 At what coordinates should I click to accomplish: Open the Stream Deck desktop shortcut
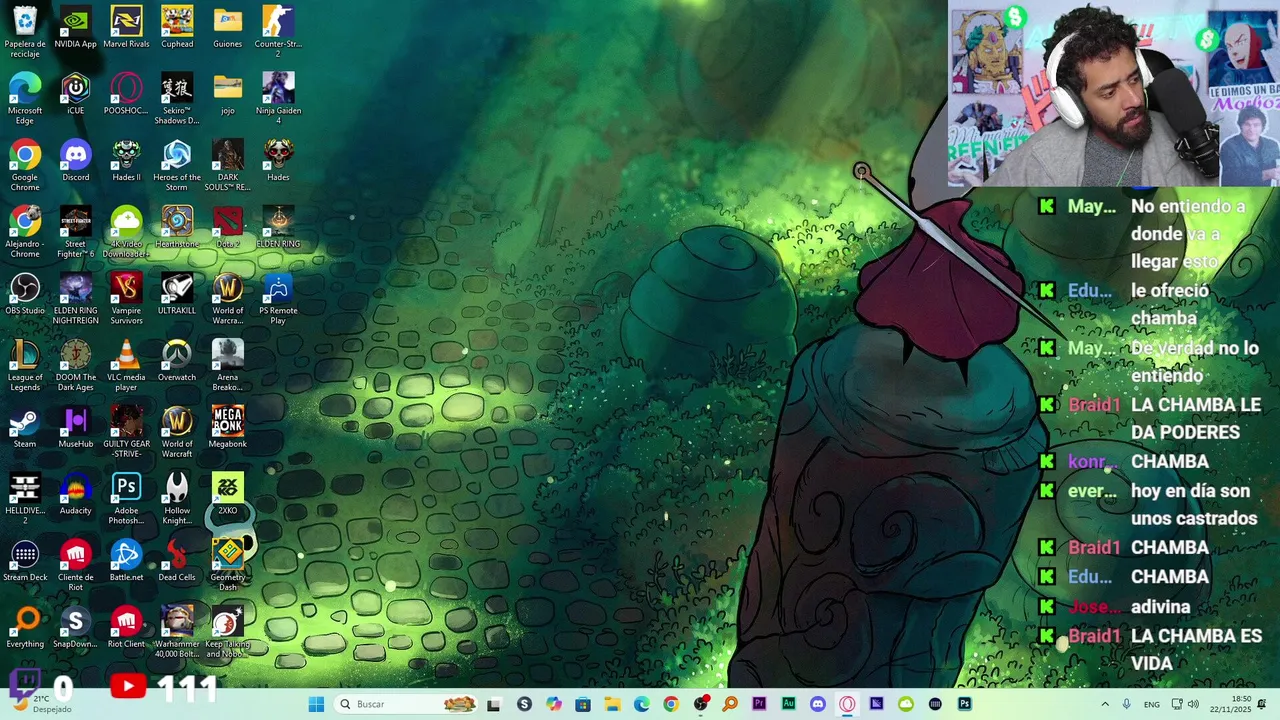click(x=25, y=562)
